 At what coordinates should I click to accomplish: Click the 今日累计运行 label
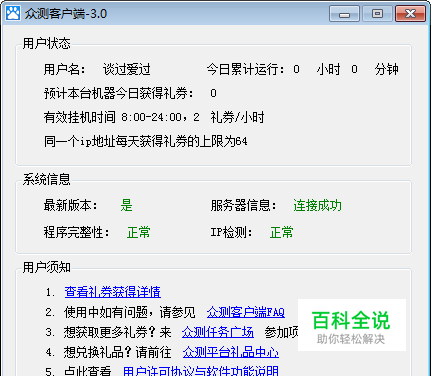pyautogui.click(x=245, y=69)
